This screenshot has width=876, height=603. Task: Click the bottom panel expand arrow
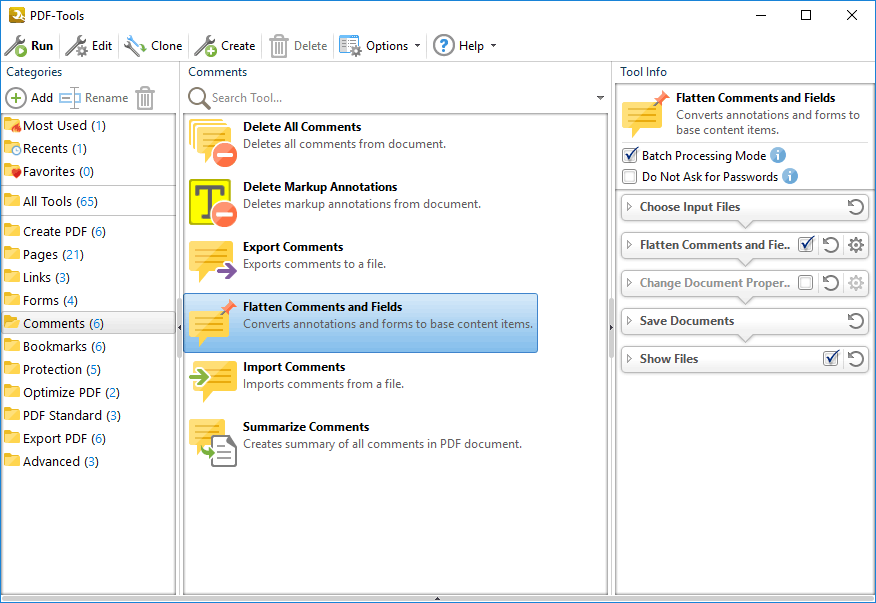(x=437, y=599)
